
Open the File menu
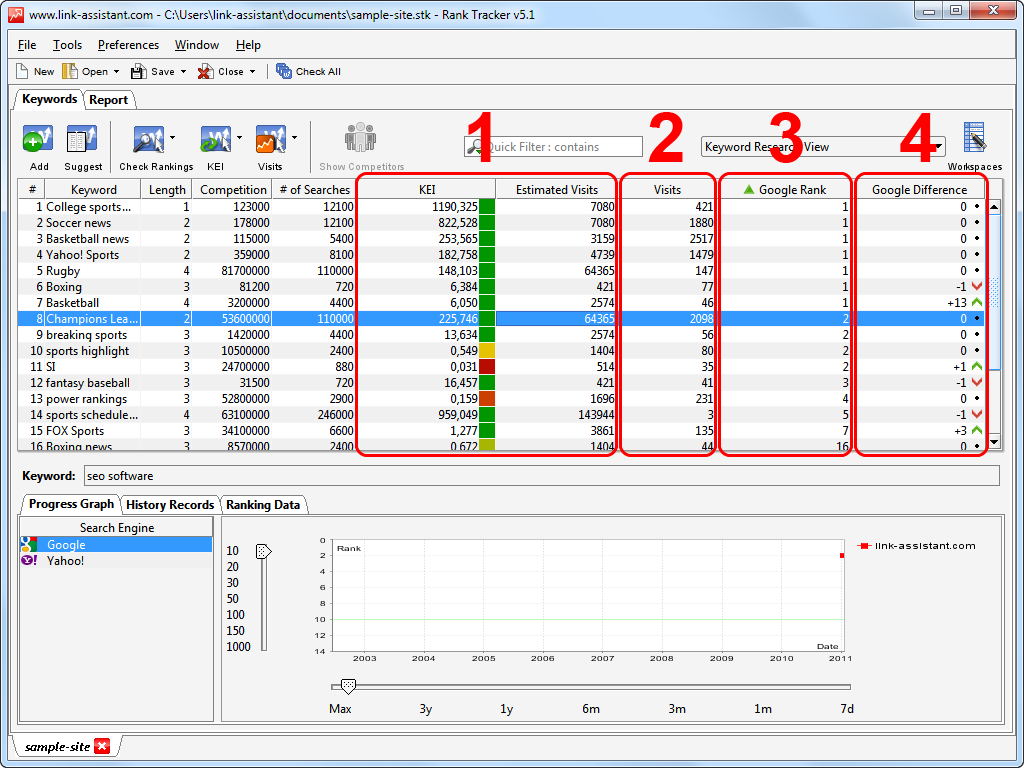27,45
